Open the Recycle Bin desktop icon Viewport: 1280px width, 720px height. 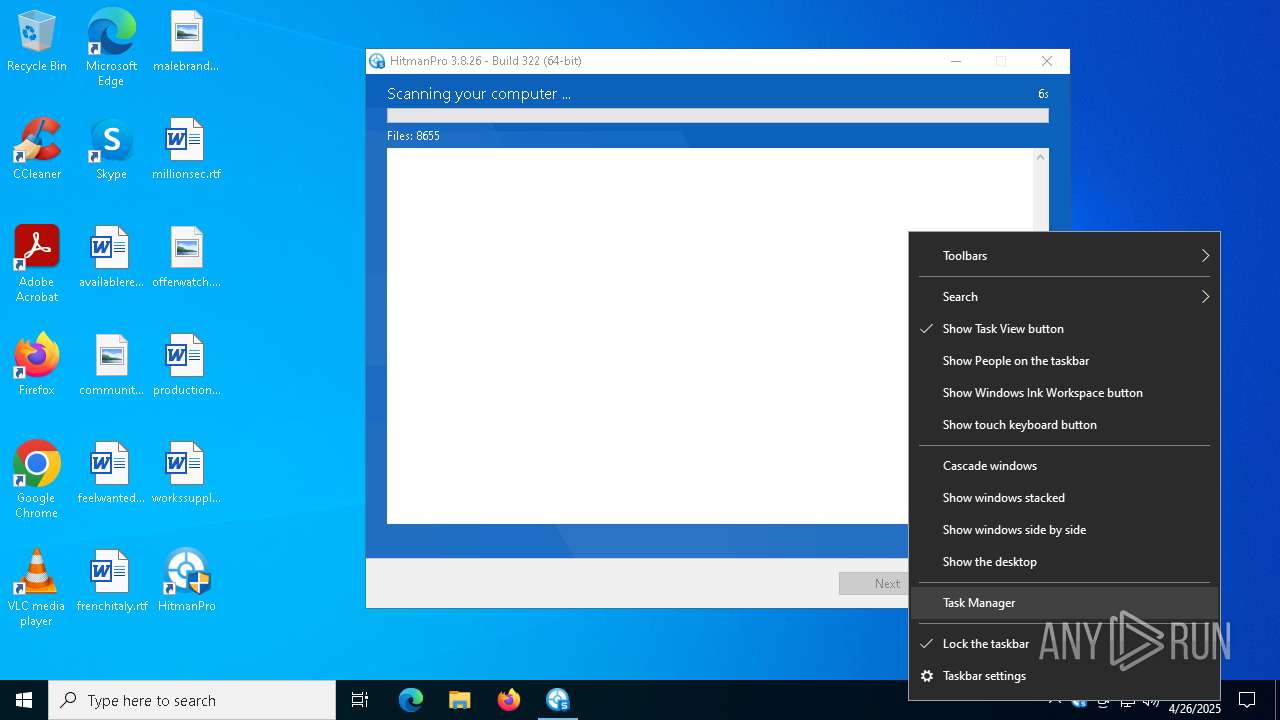coord(37,42)
